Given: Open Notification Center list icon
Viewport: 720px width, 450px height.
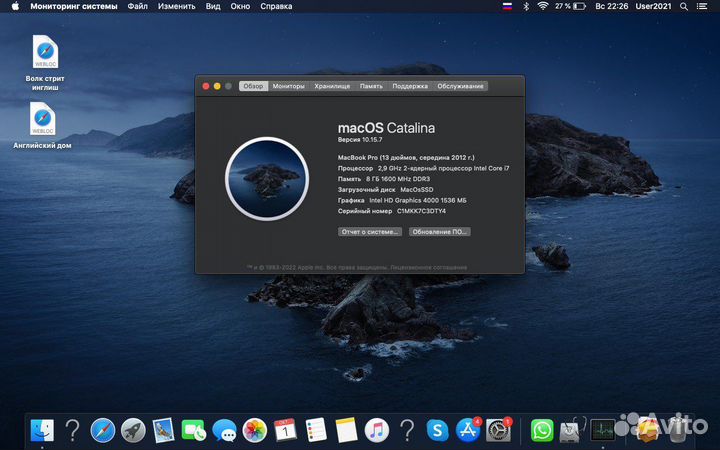Looking at the screenshot, I should pyautogui.click(x=702, y=6).
